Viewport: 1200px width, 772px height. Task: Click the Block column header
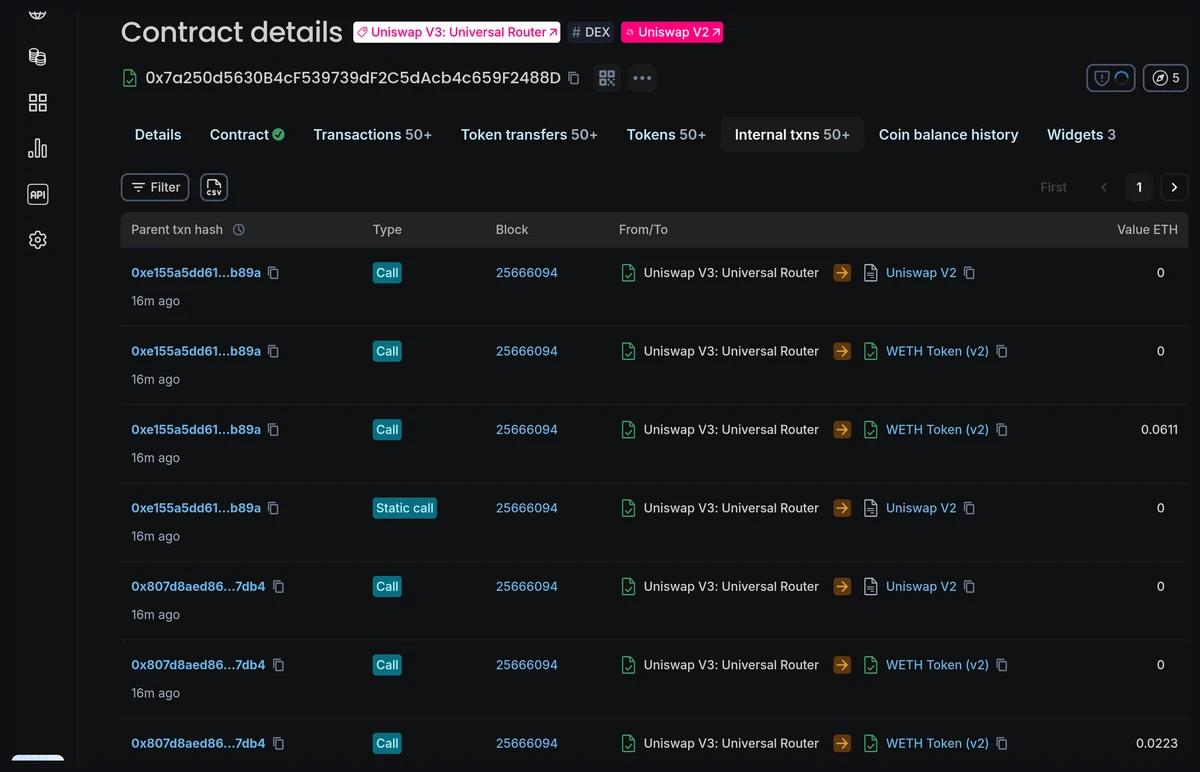[512, 230]
